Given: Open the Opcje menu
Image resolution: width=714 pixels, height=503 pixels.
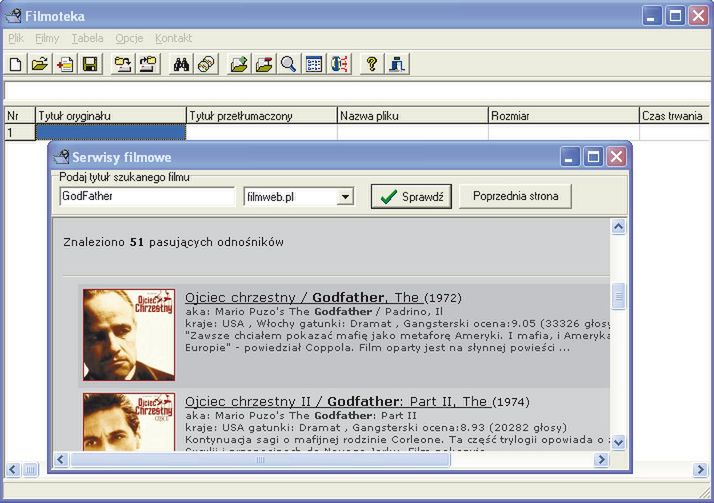Looking at the screenshot, I should click(x=129, y=38).
